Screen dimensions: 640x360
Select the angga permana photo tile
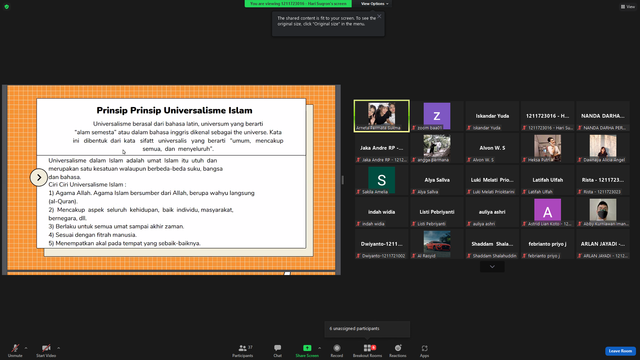pyautogui.click(x=437, y=148)
